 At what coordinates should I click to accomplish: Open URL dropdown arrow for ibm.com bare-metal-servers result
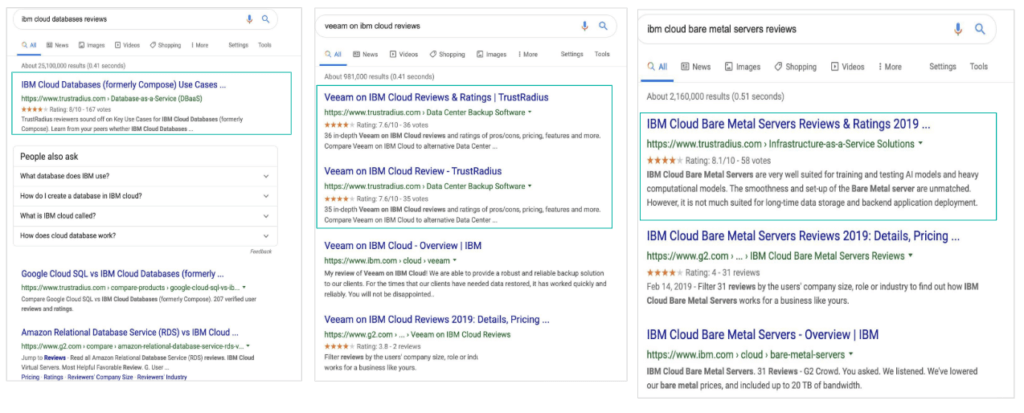tap(851, 355)
